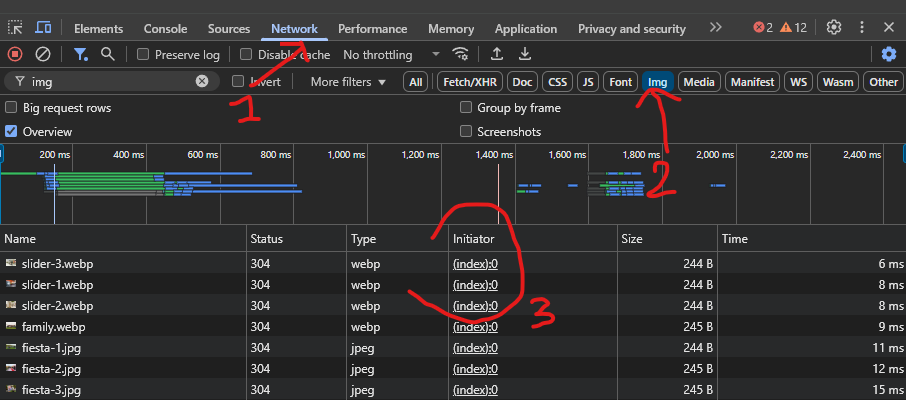Expand the More filters dropdown
This screenshot has height=400, width=906.
point(348,82)
